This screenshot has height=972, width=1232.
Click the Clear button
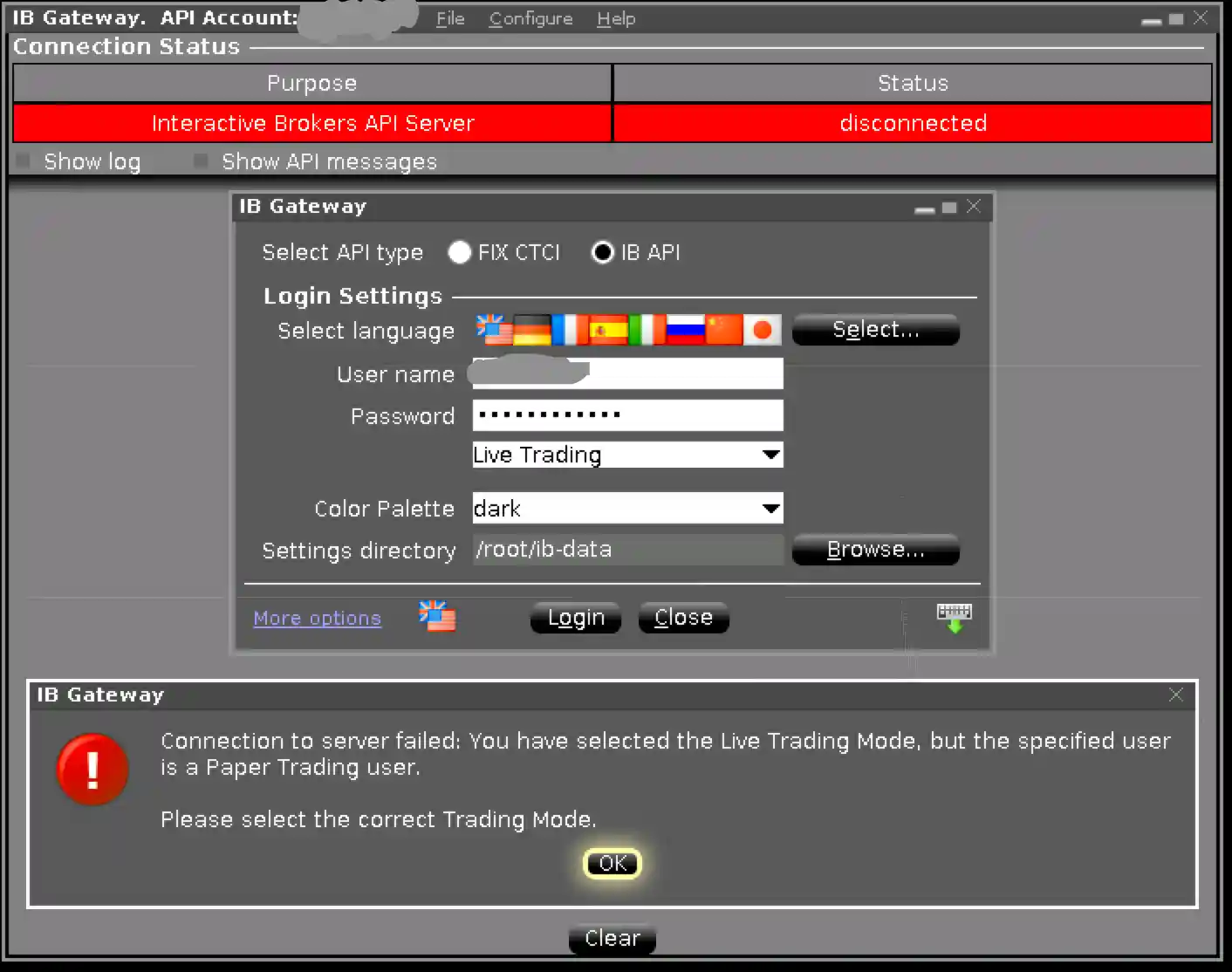(x=613, y=939)
